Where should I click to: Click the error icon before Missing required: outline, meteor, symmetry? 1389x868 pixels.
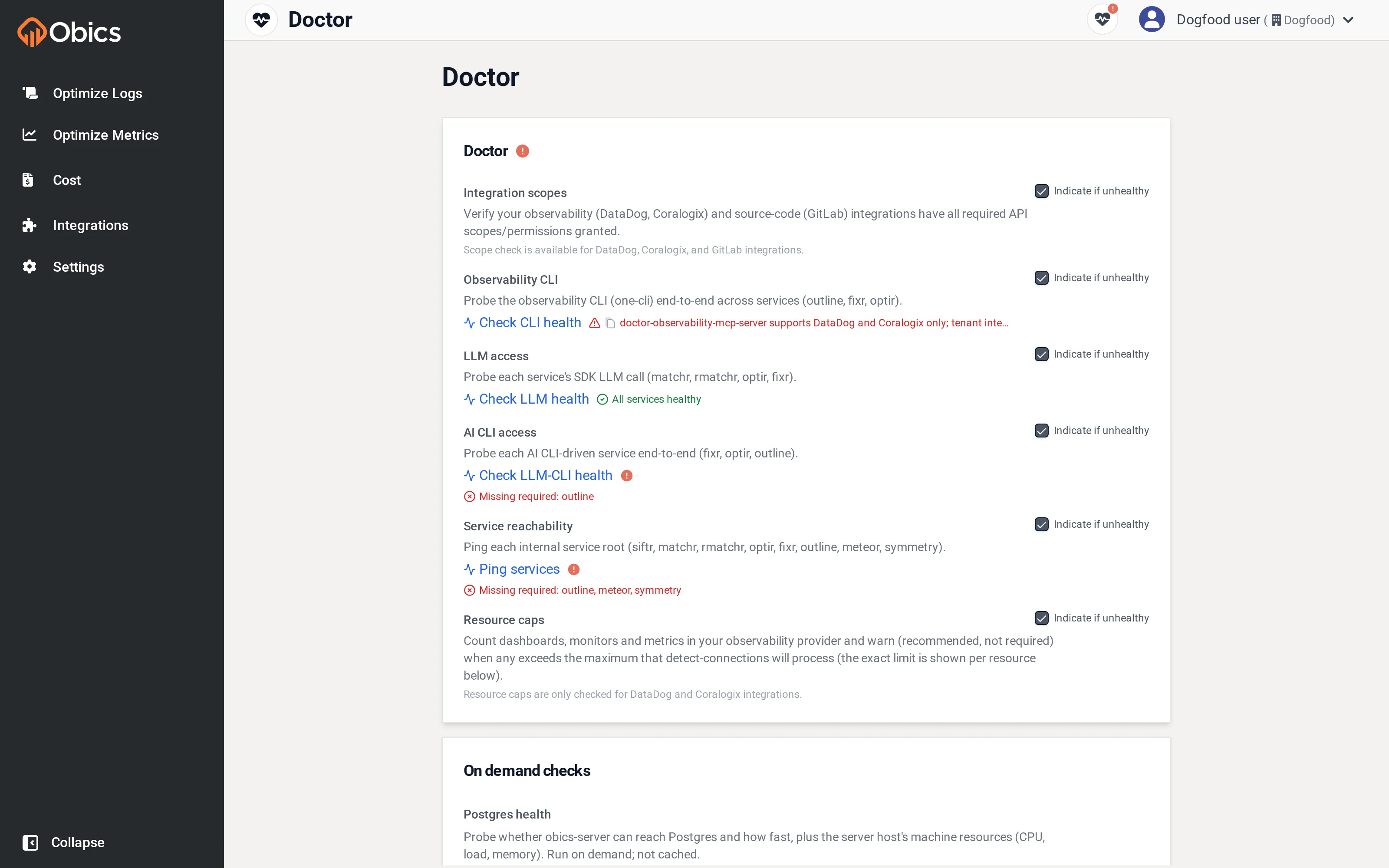(470, 590)
